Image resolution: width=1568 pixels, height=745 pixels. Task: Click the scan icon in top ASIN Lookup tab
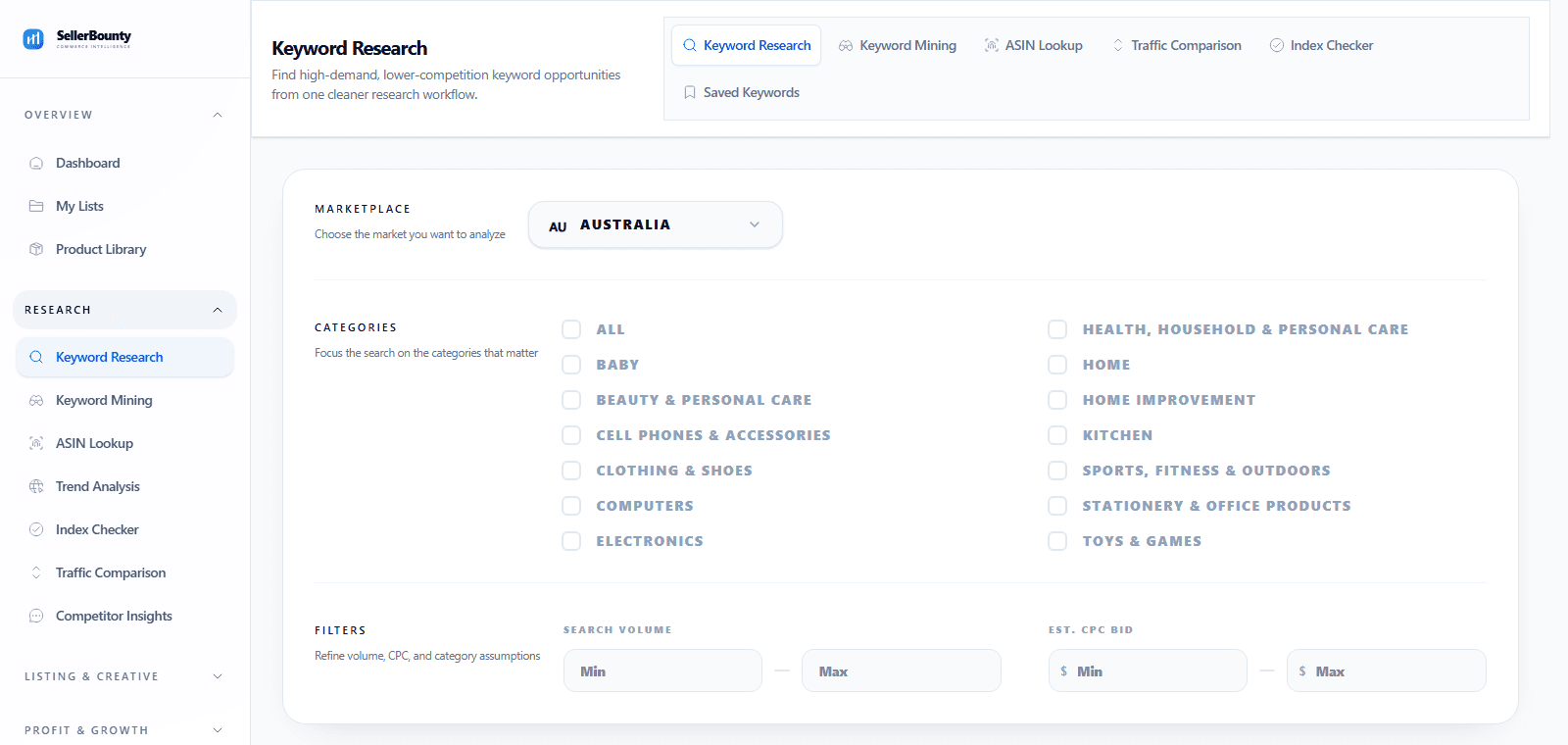pos(992,46)
